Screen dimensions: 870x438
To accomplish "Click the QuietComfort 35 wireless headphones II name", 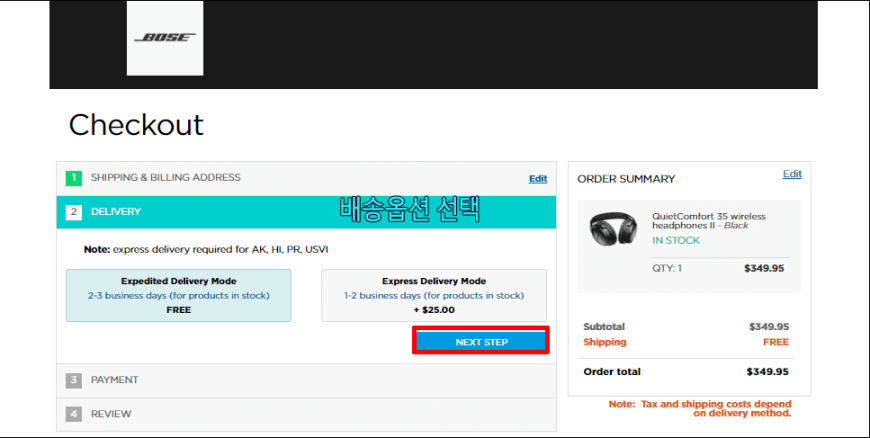I will point(709,221).
